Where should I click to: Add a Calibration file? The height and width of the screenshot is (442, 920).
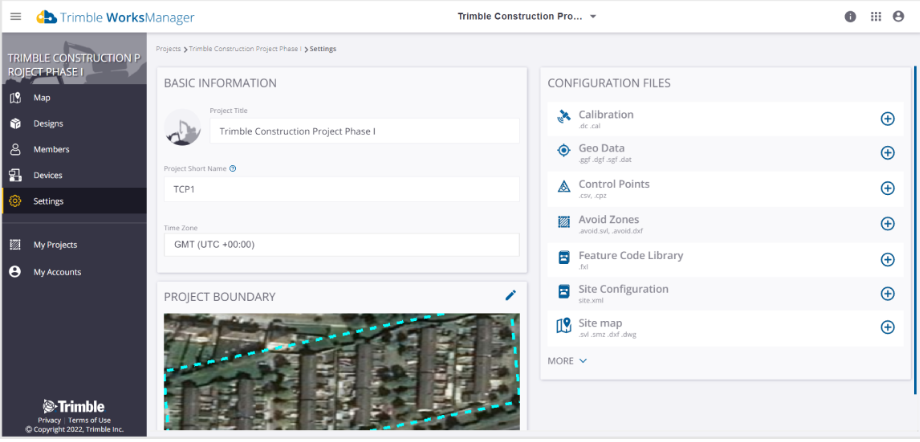[887, 118]
